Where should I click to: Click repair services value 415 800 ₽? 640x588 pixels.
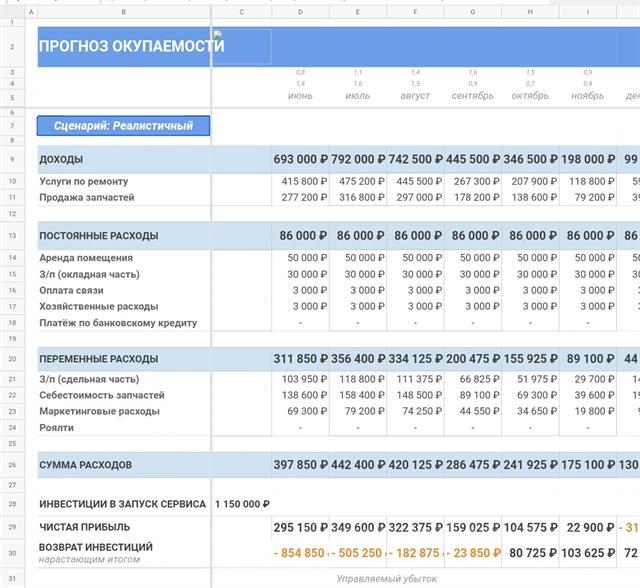pos(304,181)
